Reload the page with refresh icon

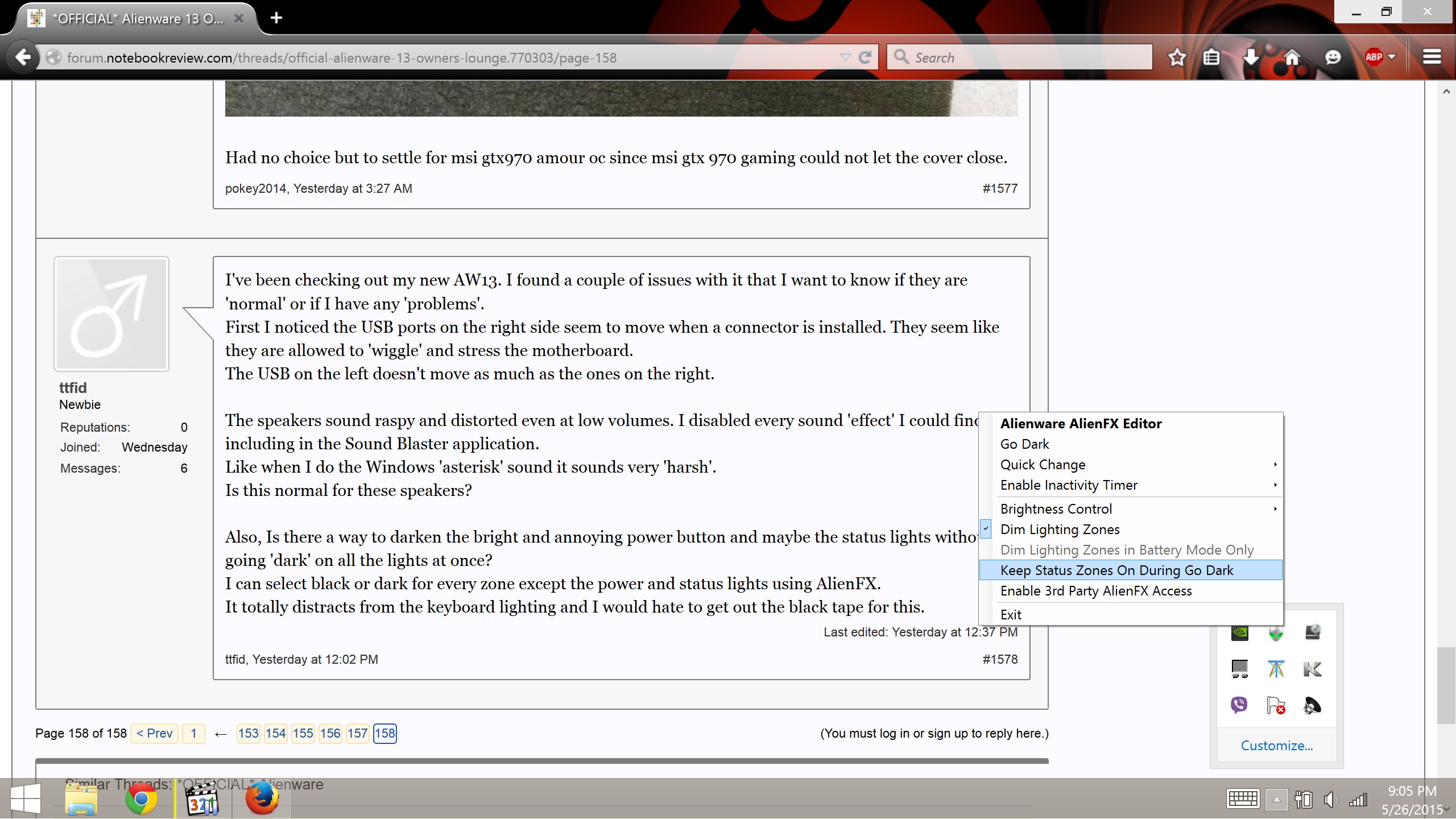point(865,57)
